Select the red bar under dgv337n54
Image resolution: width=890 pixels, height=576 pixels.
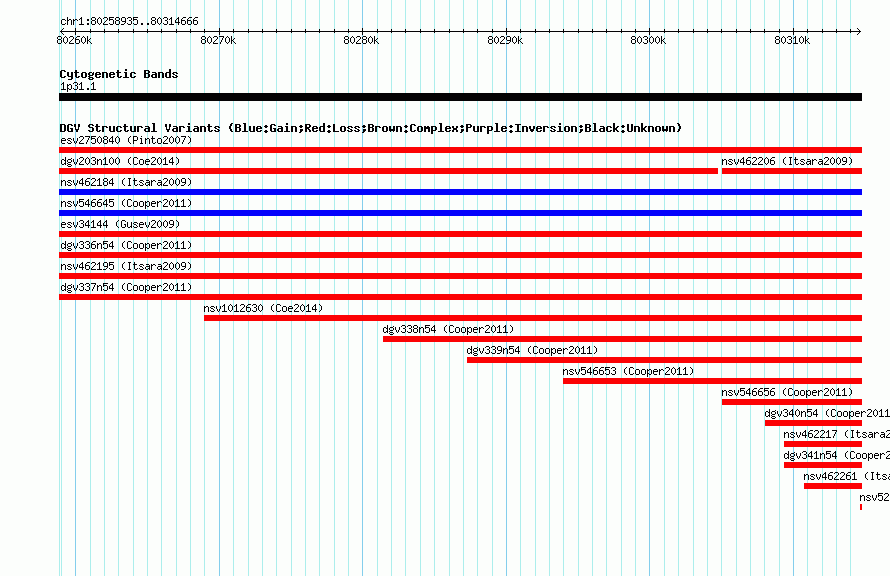pos(460,297)
